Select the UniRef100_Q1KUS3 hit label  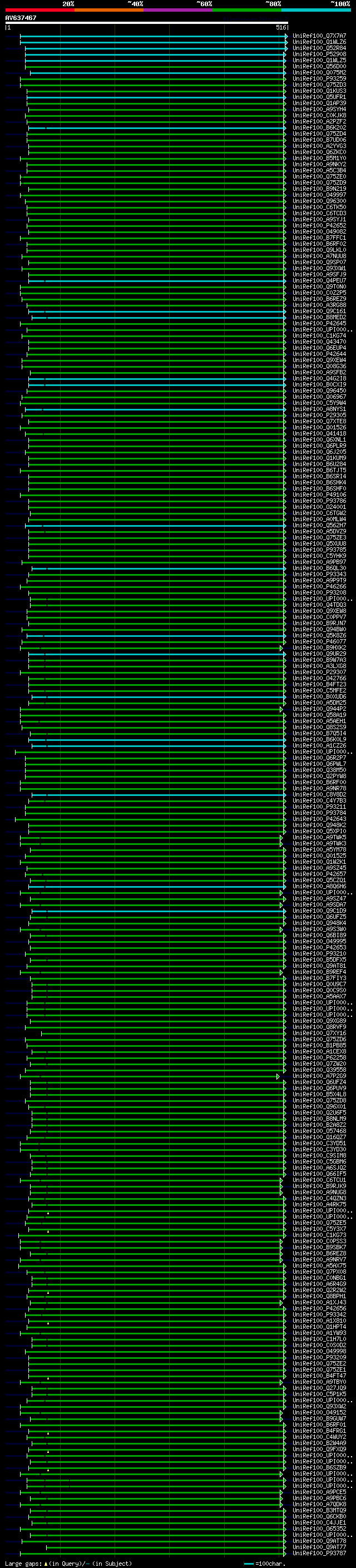(319, 91)
